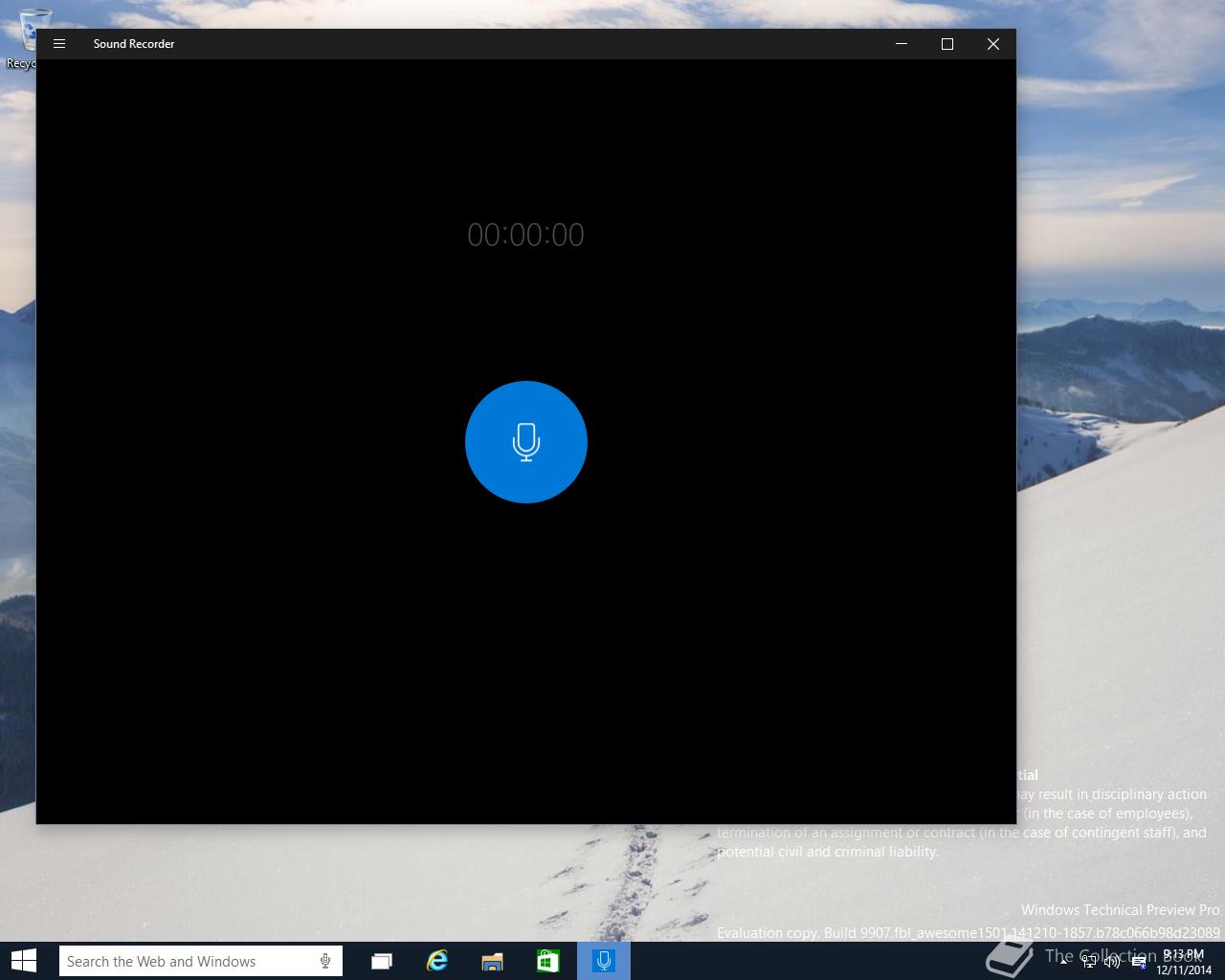Image resolution: width=1225 pixels, height=980 pixels.
Task: Start recording with the blue microphone button
Action: click(x=525, y=442)
